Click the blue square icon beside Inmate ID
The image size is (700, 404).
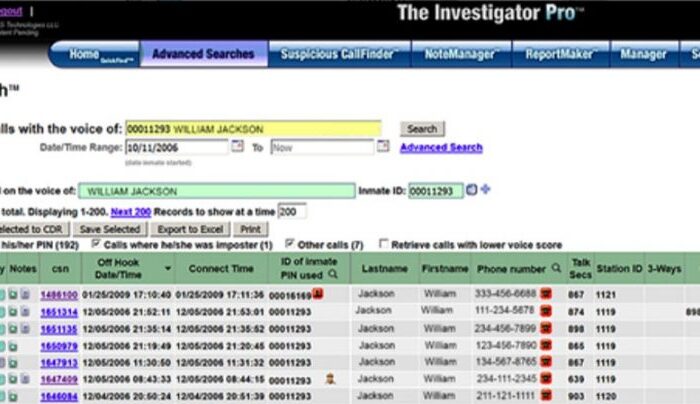tap(471, 190)
